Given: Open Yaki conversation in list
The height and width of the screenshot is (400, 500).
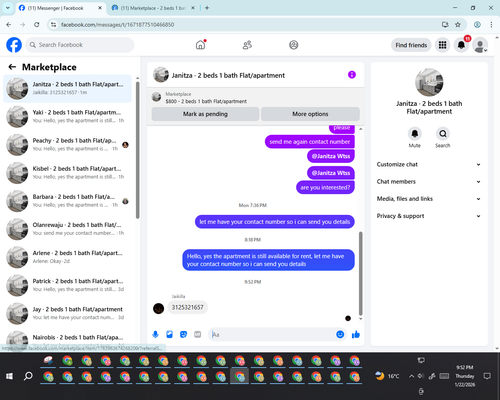Looking at the screenshot, I should pyautogui.click(x=67, y=117).
